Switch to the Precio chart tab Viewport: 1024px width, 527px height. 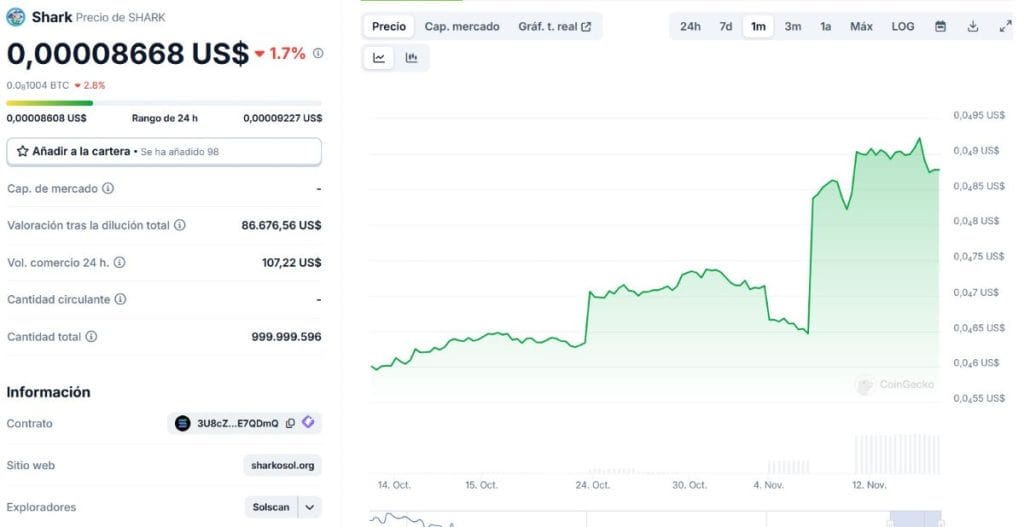pos(389,27)
